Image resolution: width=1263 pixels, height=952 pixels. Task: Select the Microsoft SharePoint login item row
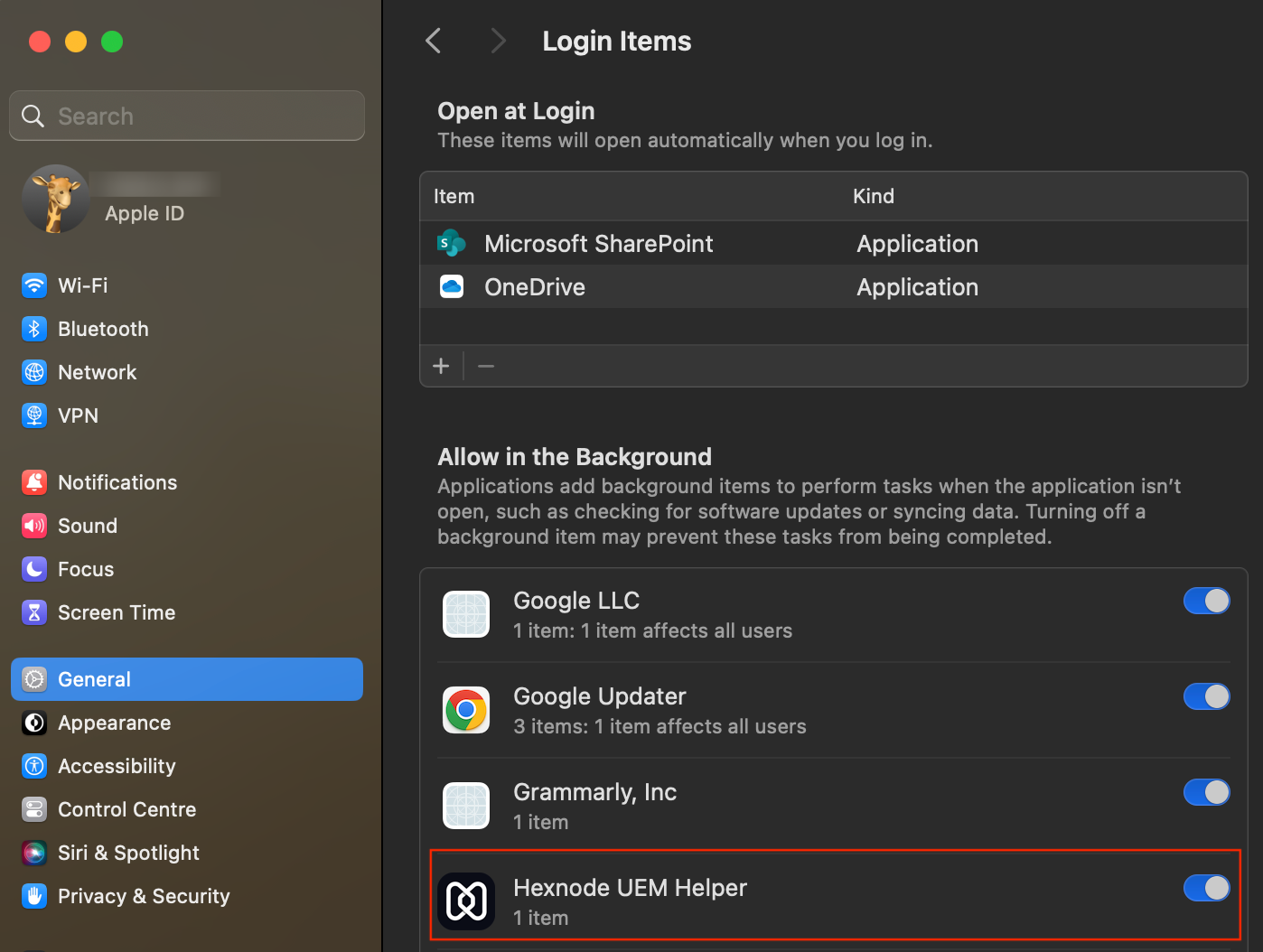point(833,243)
